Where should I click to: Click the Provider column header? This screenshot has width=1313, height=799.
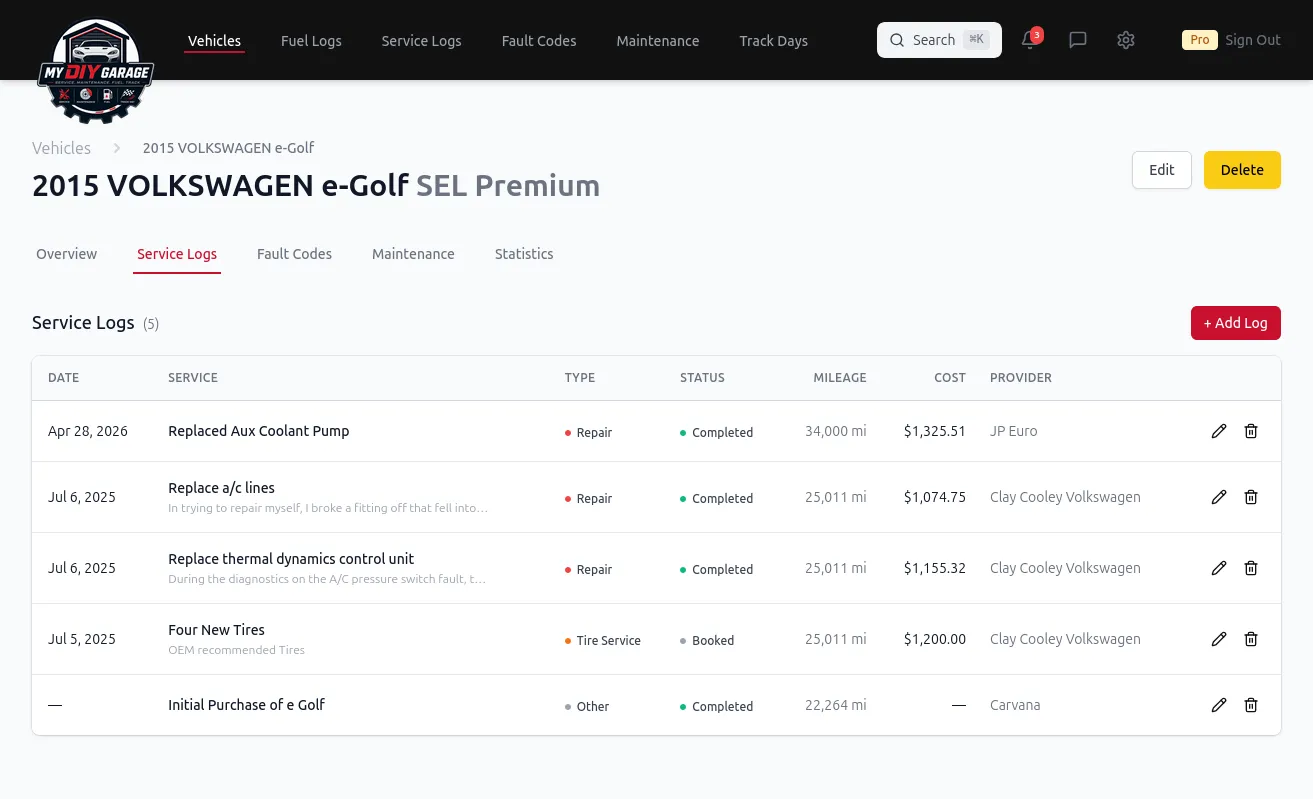click(x=1021, y=378)
